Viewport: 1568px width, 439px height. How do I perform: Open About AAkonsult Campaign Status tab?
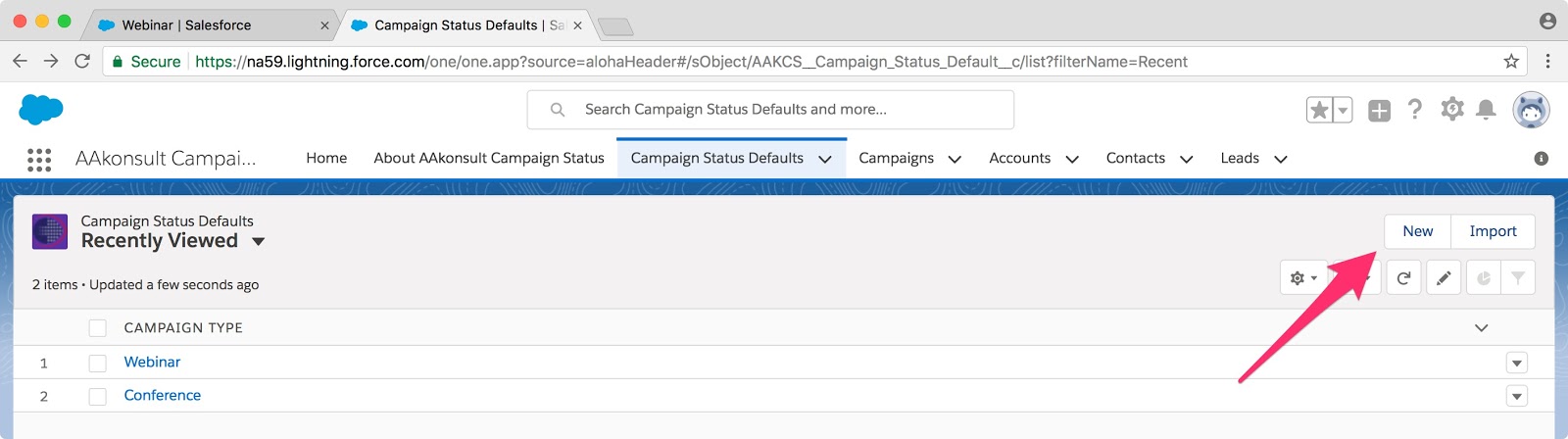488,158
